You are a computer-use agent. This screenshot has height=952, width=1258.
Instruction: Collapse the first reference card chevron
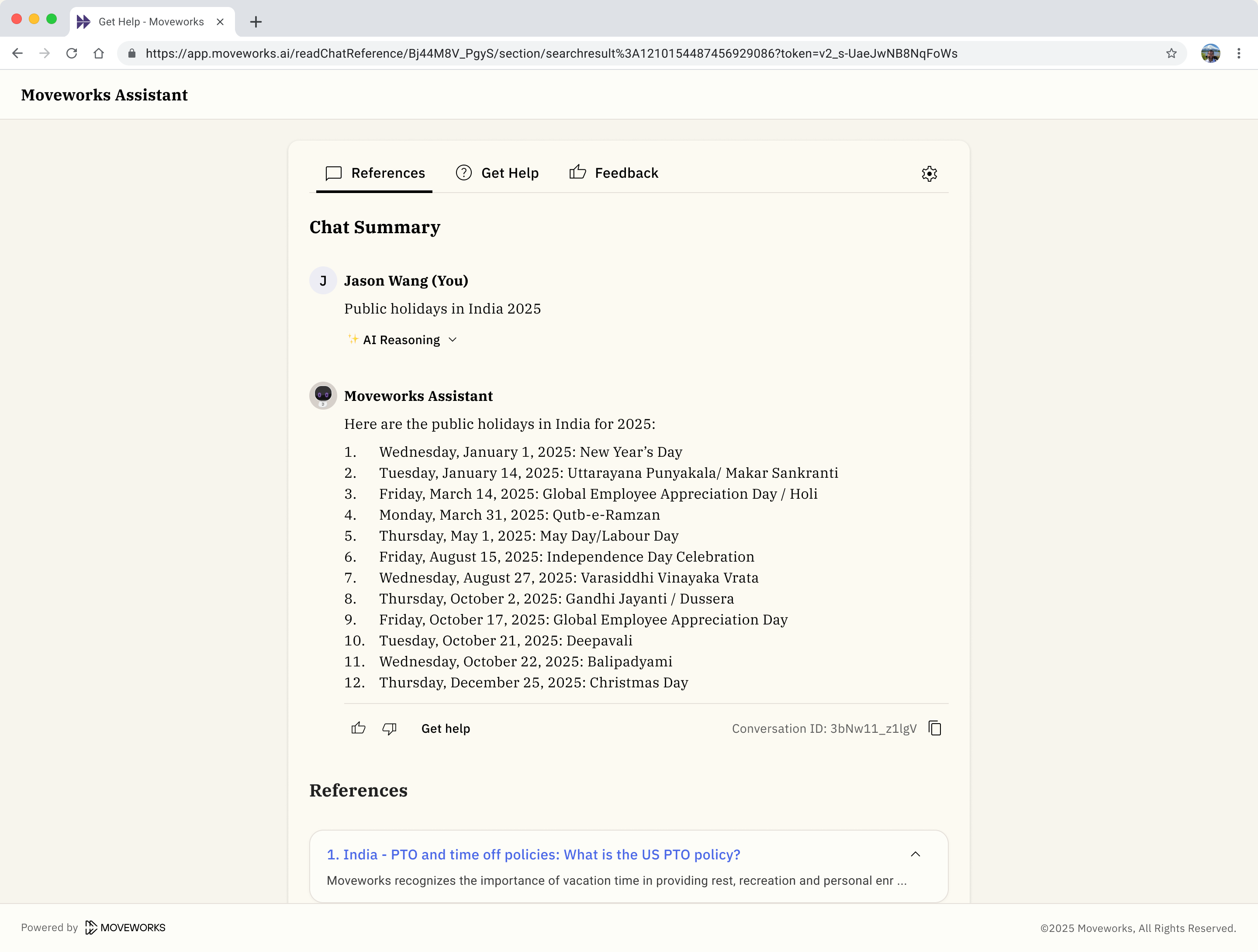coord(915,854)
